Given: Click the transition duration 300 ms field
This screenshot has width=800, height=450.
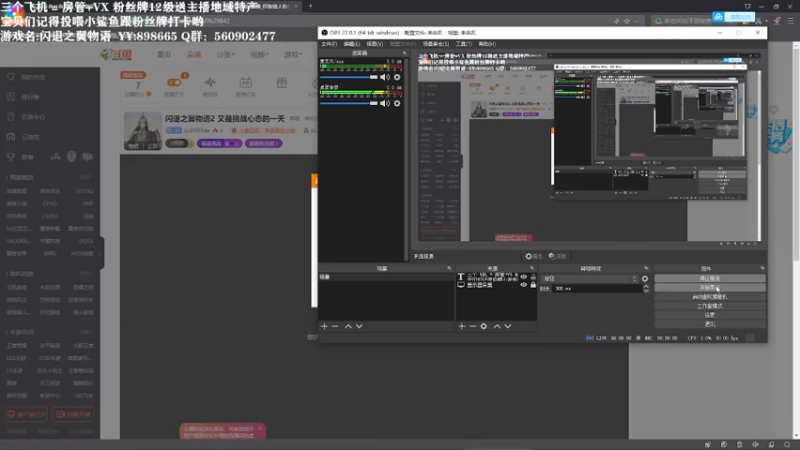Looking at the screenshot, I should tap(597, 289).
